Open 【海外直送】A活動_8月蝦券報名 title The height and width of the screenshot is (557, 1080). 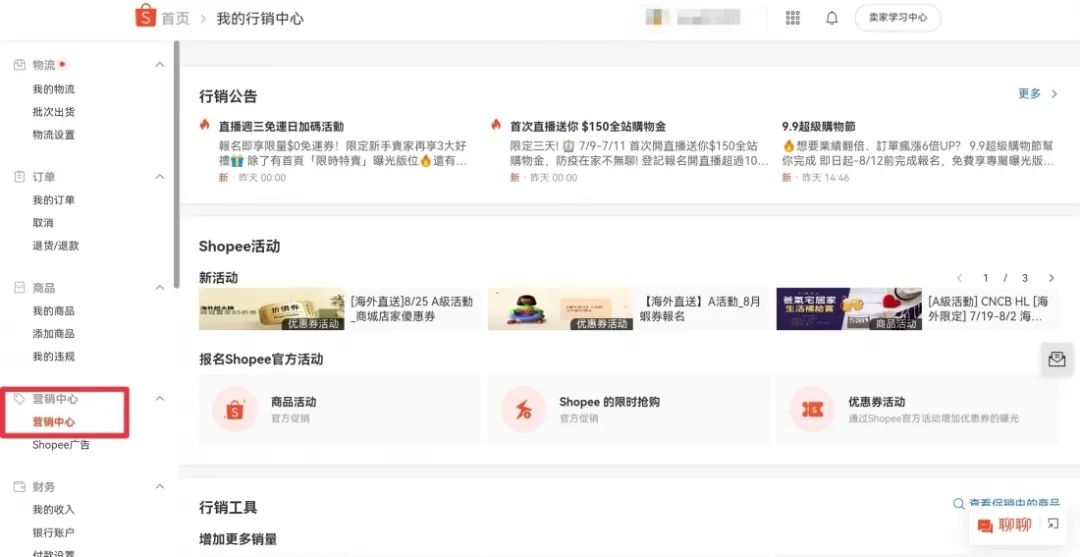pyautogui.click(x=701, y=309)
